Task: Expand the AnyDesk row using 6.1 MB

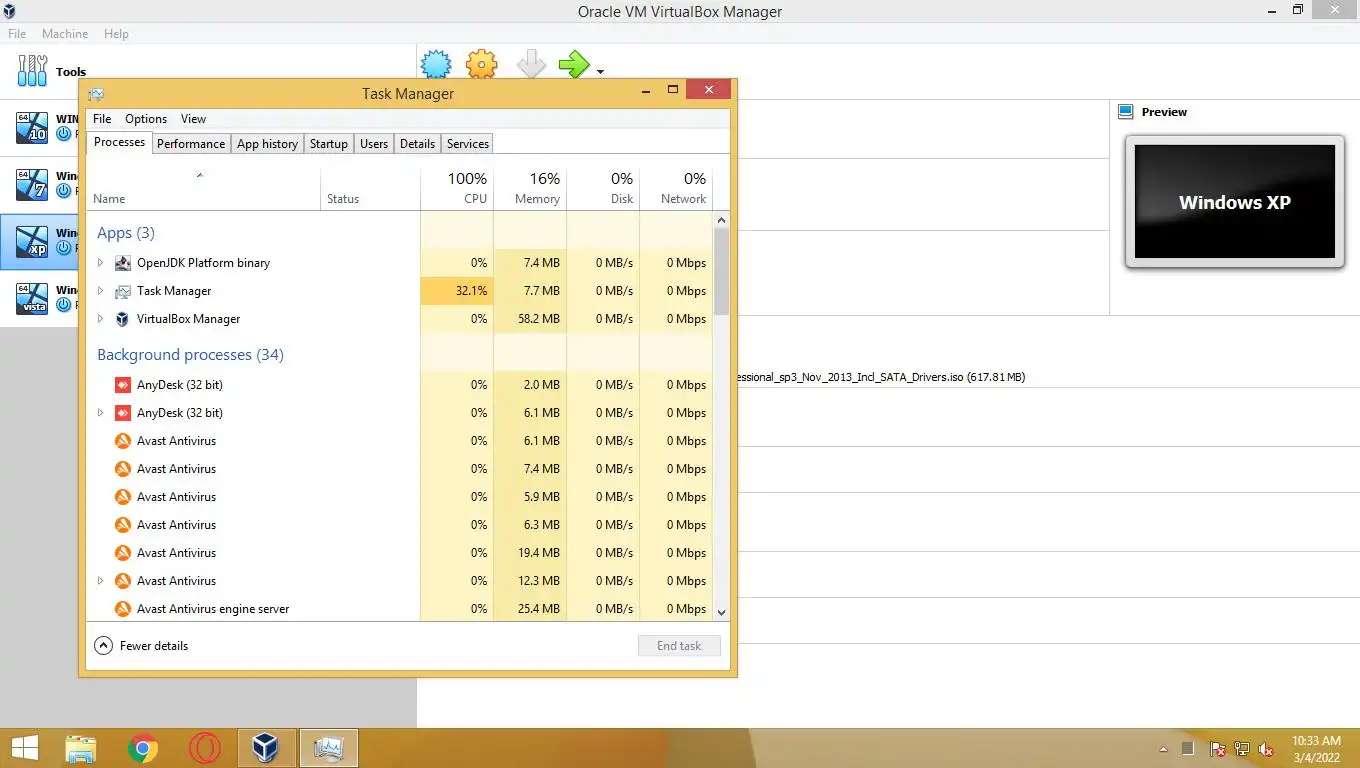Action: pos(100,413)
